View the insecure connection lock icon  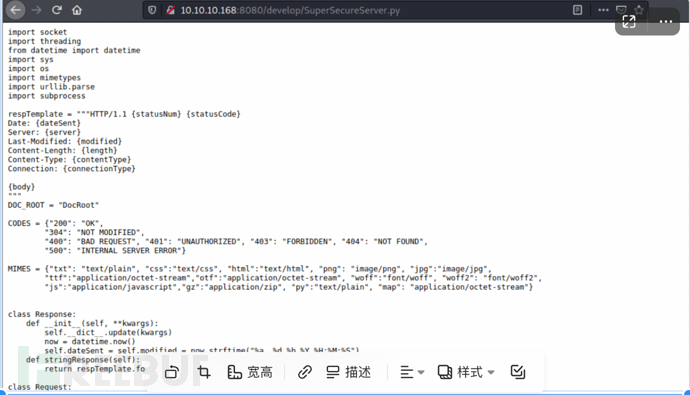(x=170, y=10)
